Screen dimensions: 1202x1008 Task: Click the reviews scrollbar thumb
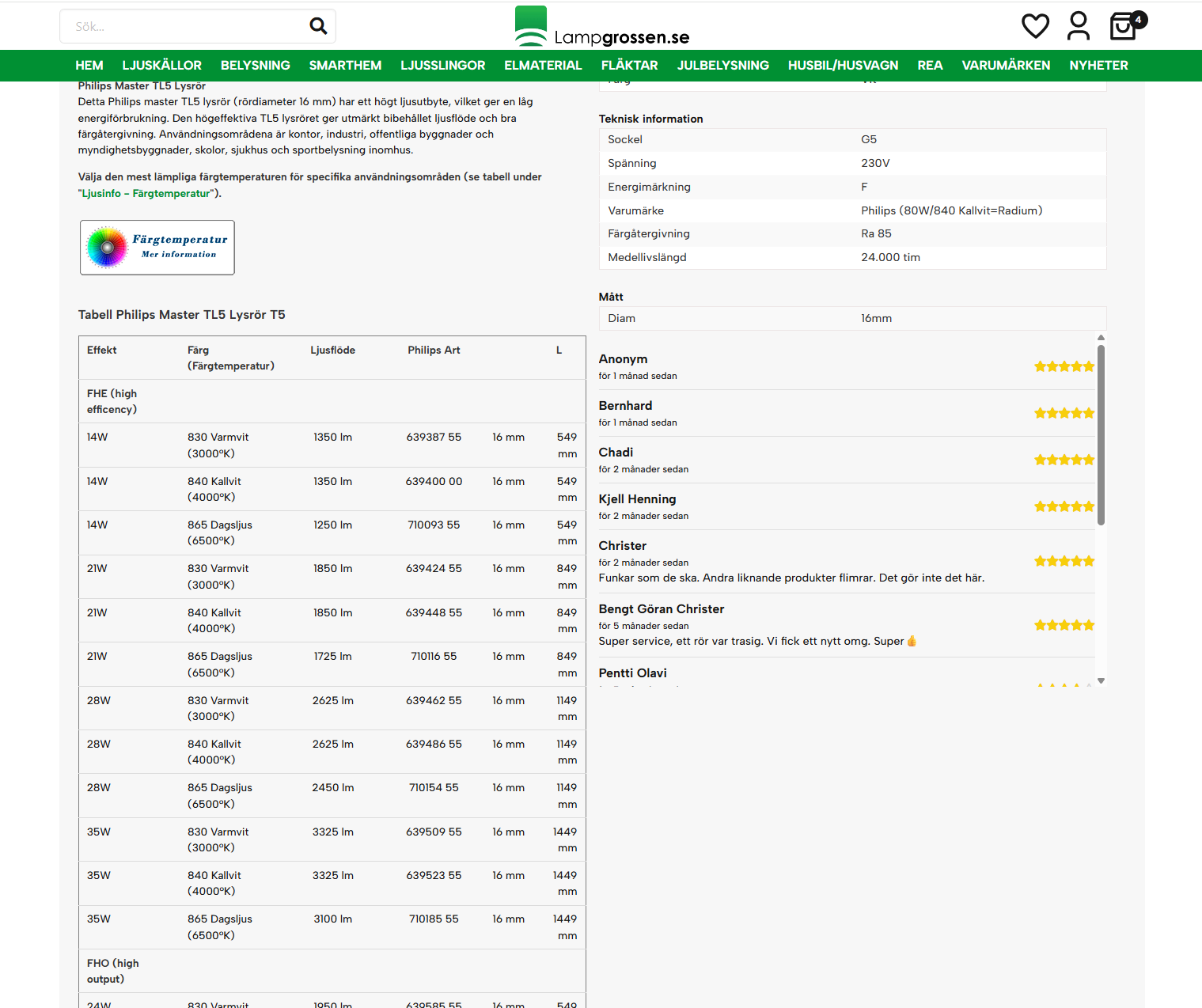point(1101,434)
